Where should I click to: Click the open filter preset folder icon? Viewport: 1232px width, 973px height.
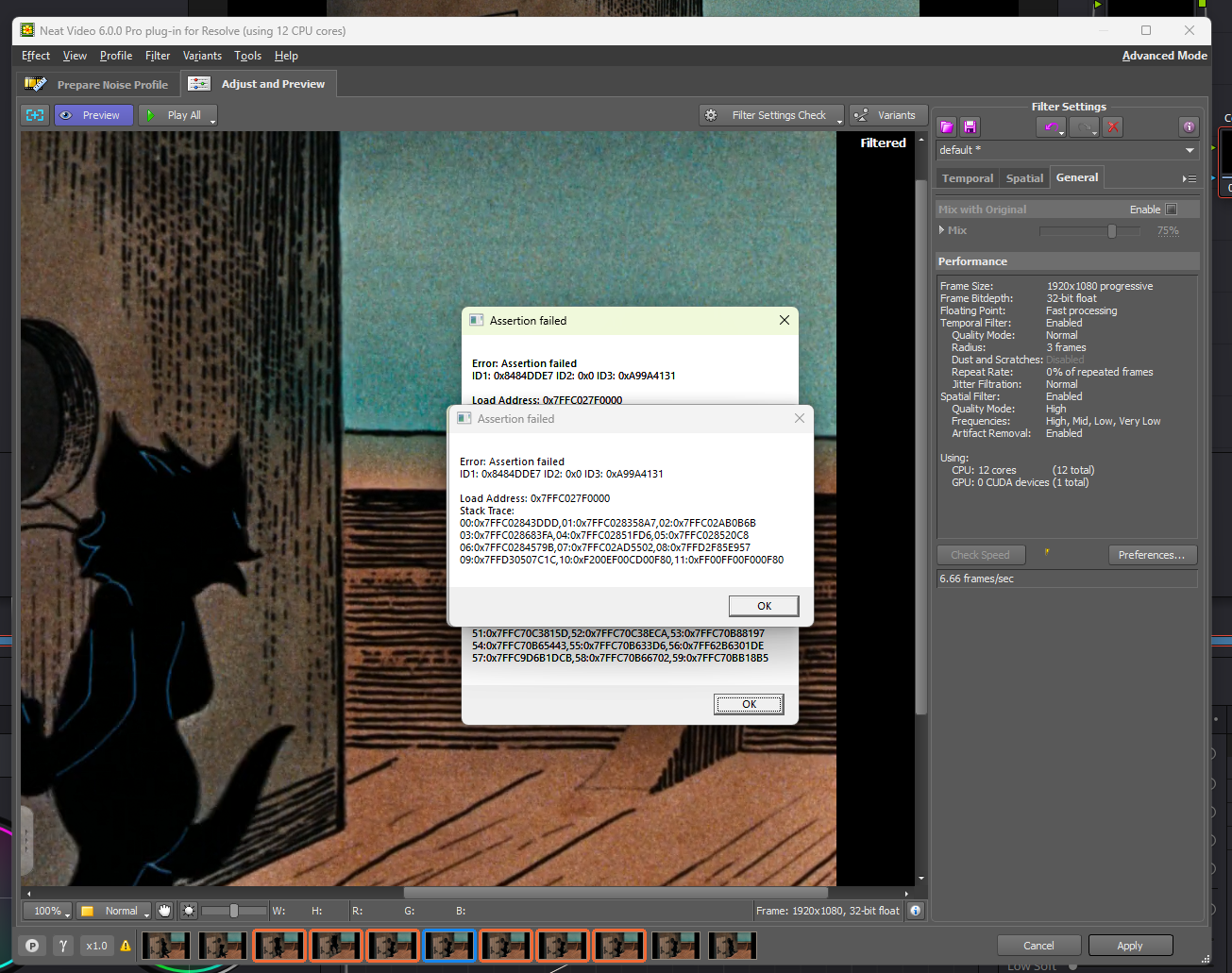947,127
